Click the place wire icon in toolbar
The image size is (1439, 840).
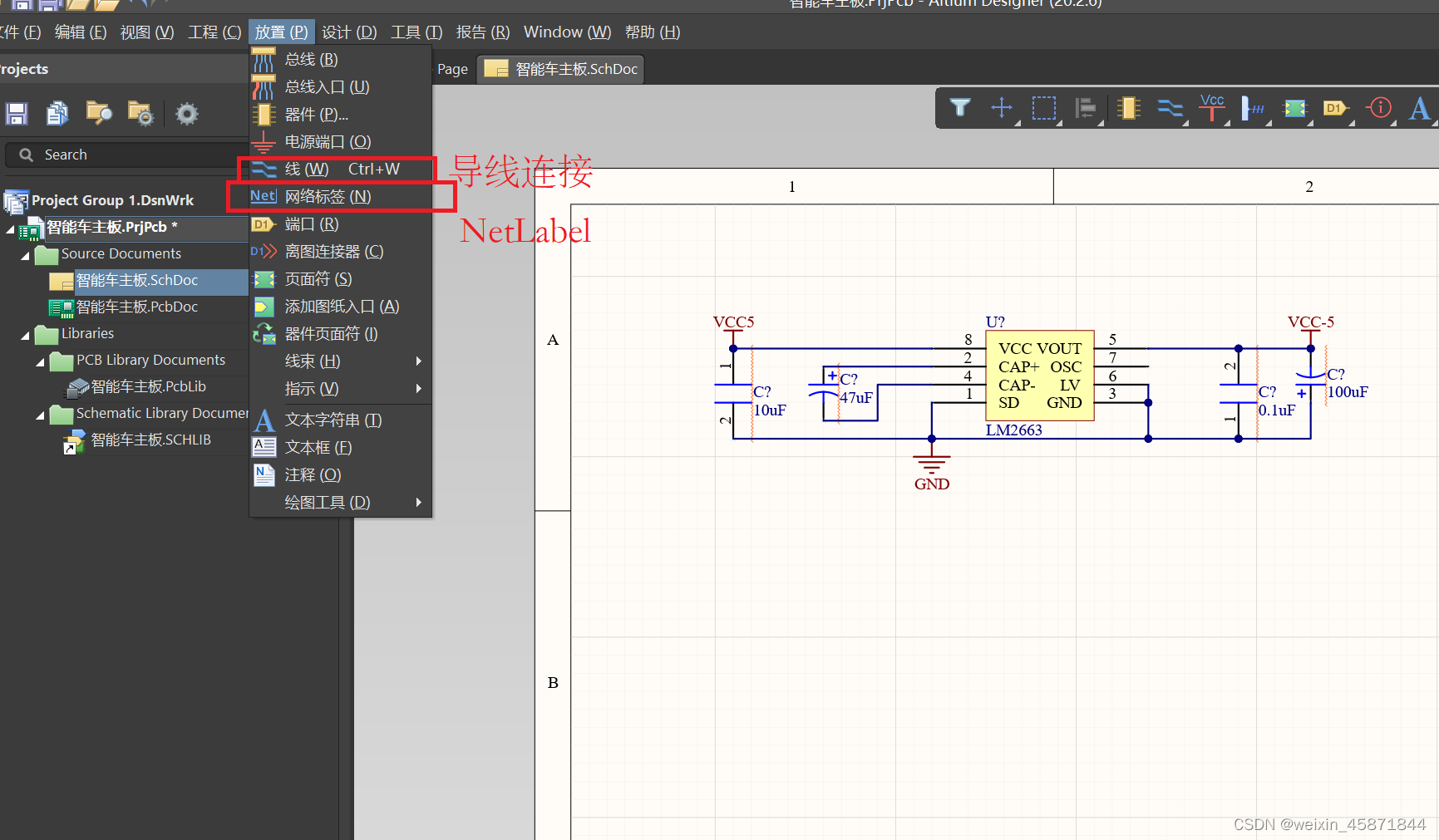click(x=1170, y=108)
